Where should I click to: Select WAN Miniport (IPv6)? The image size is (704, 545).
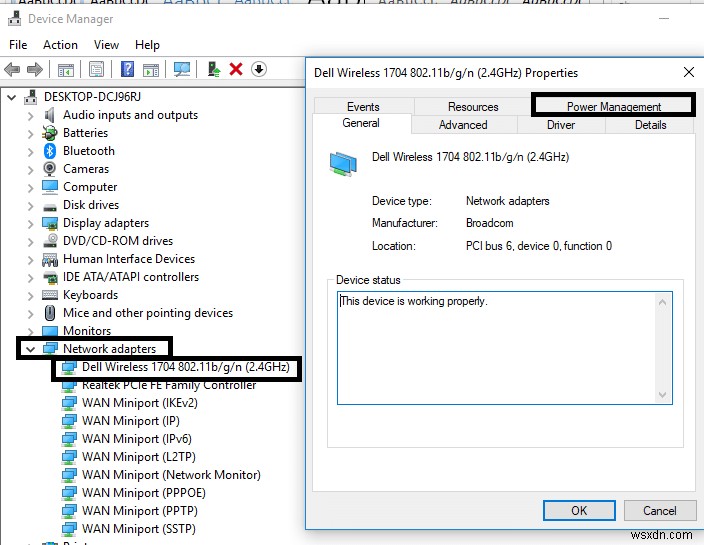(136, 439)
